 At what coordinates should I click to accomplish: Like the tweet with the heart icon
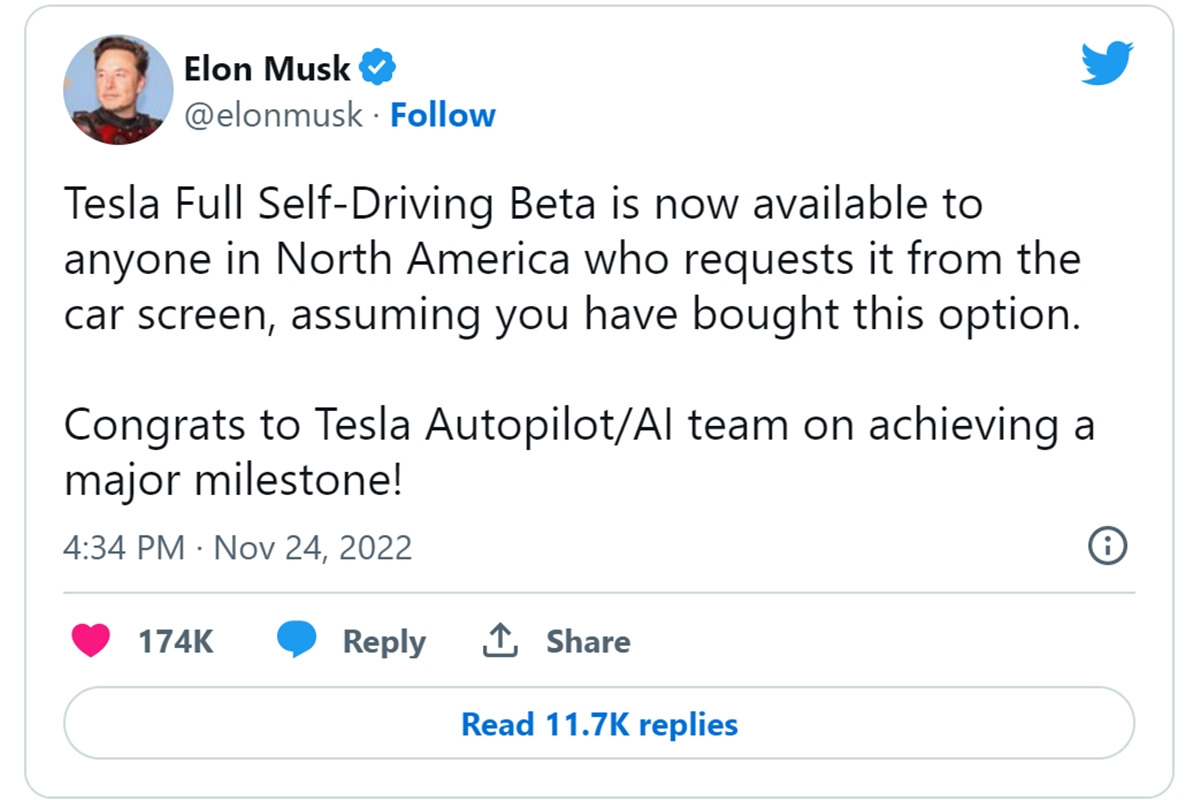coord(91,641)
